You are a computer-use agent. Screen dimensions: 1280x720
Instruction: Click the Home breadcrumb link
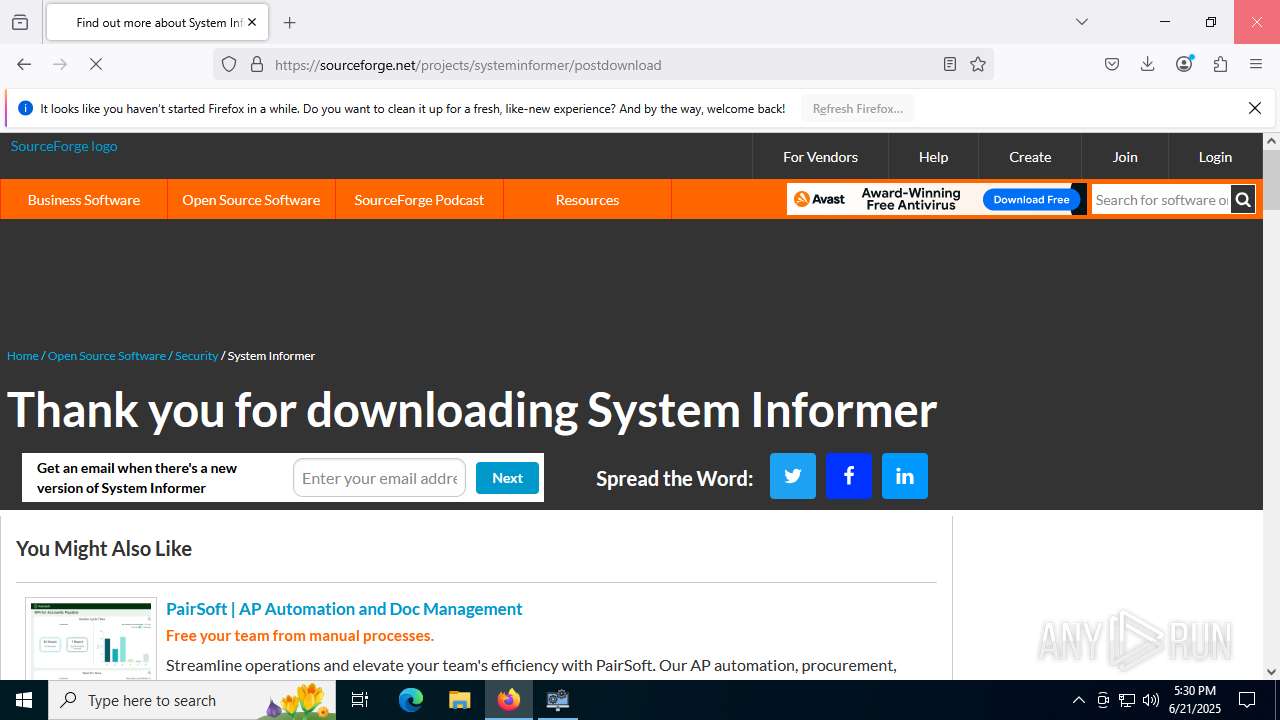point(22,356)
